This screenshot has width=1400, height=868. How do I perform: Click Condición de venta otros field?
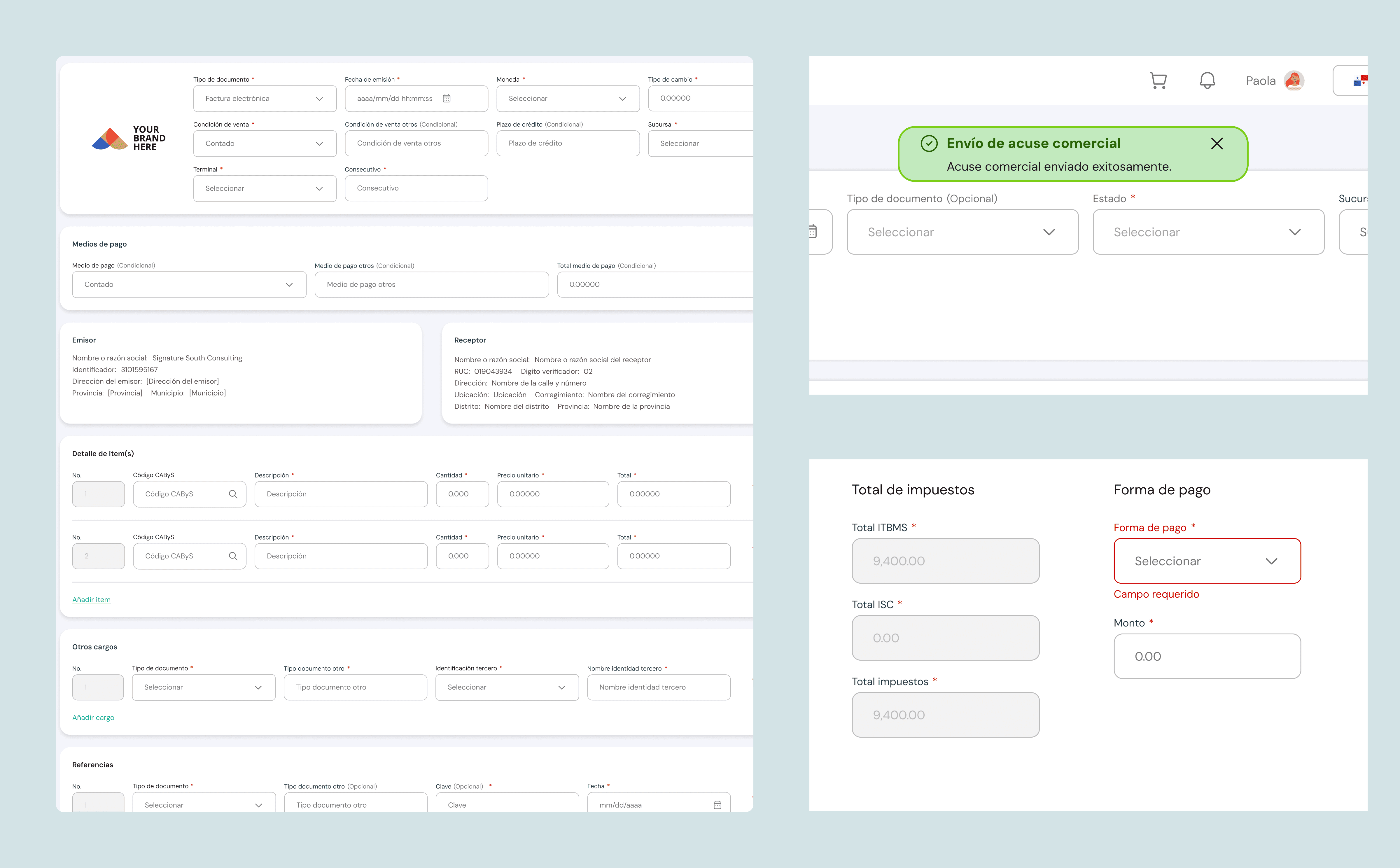[416, 143]
